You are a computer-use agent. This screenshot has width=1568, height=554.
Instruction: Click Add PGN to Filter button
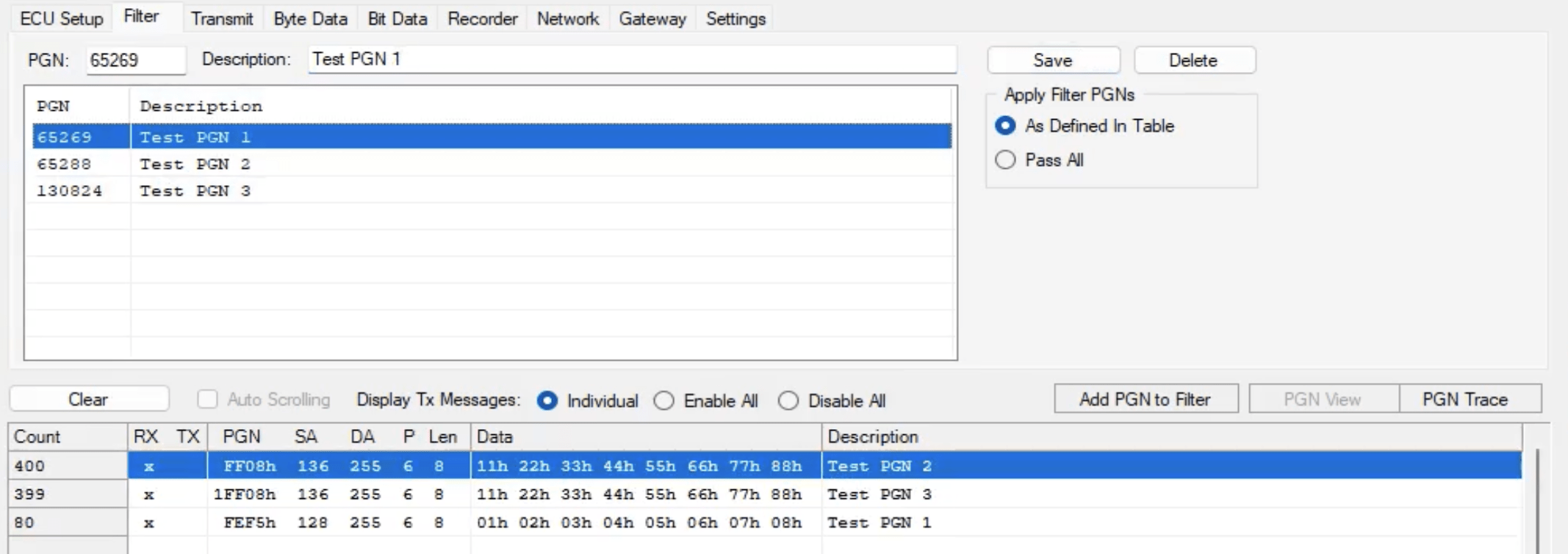click(x=1146, y=399)
